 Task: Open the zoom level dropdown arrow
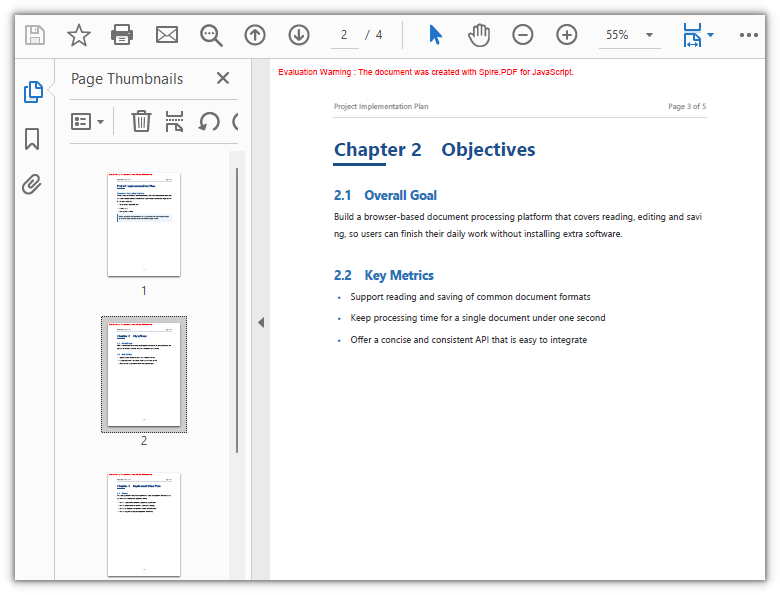coord(649,35)
